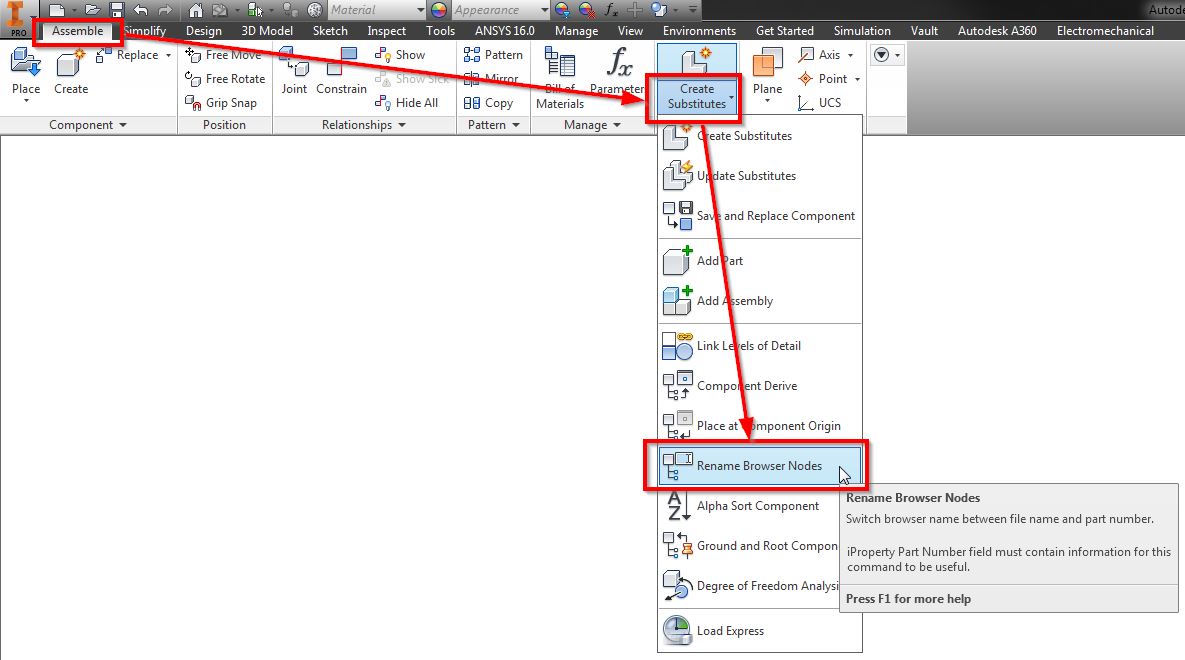Open the Point dropdown arrow
This screenshot has height=660, width=1185.
[857, 79]
